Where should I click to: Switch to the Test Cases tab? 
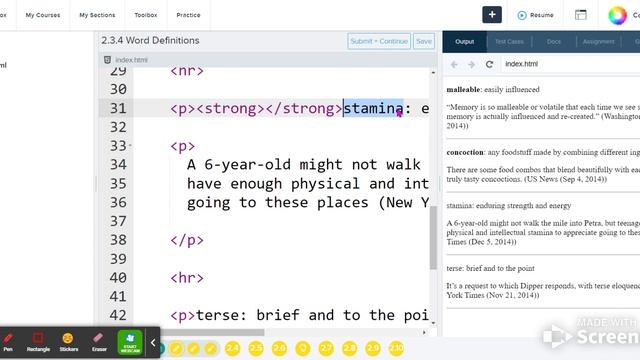pyautogui.click(x=509, y=42)
